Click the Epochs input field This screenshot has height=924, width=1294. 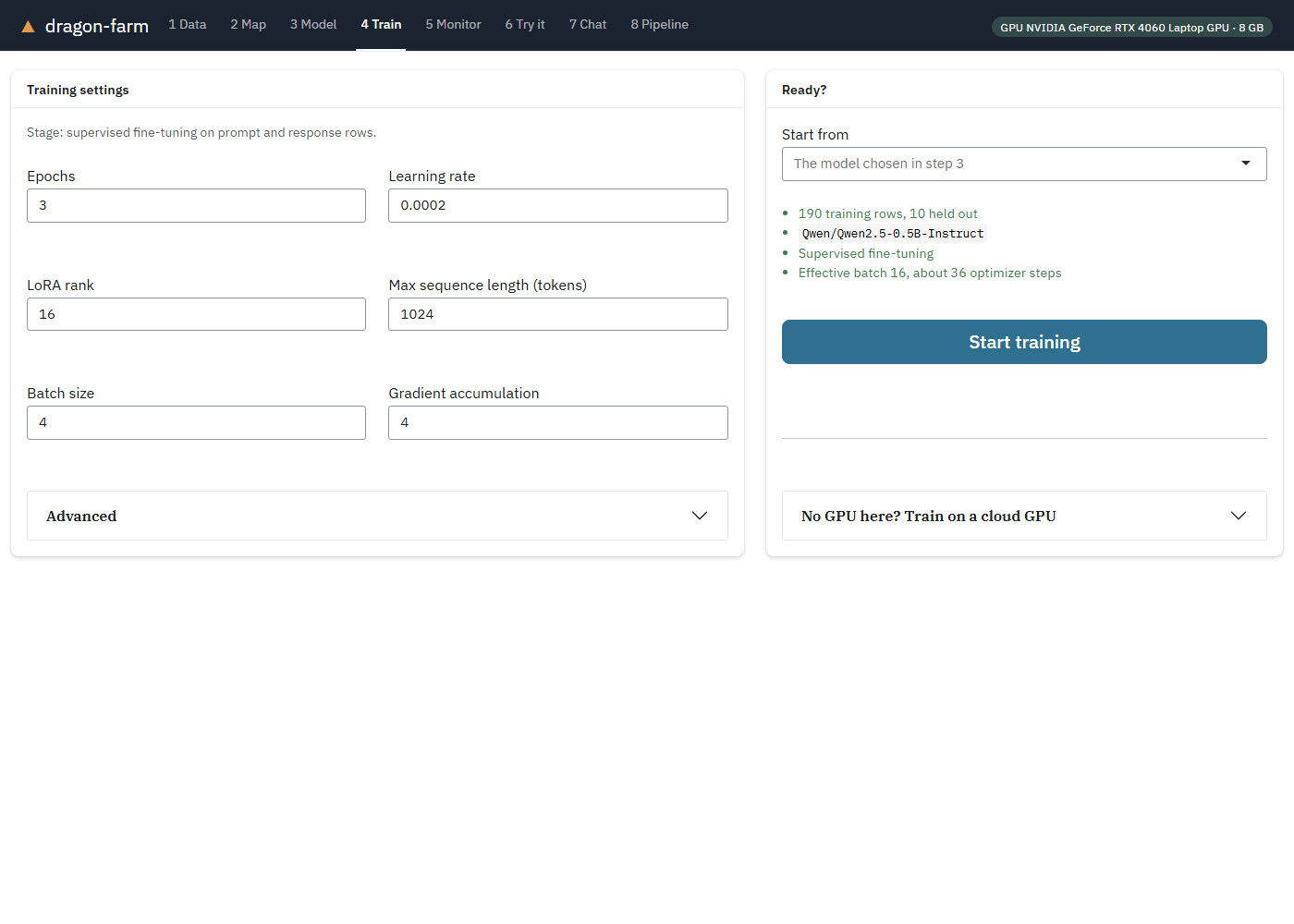click(196, 205)
